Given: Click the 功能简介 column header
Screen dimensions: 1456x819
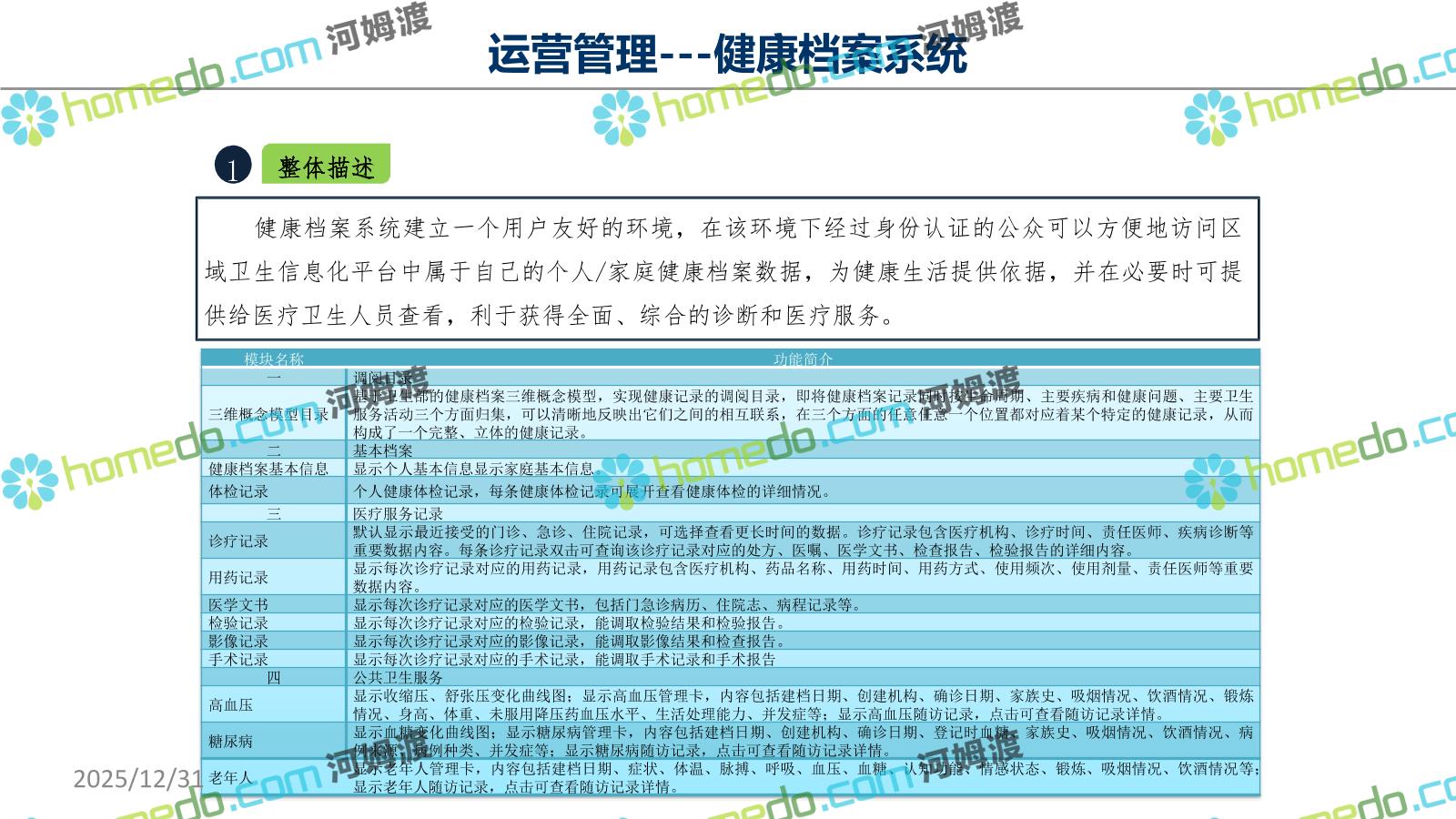Looking at the screenshot, I should click(803, 359).
